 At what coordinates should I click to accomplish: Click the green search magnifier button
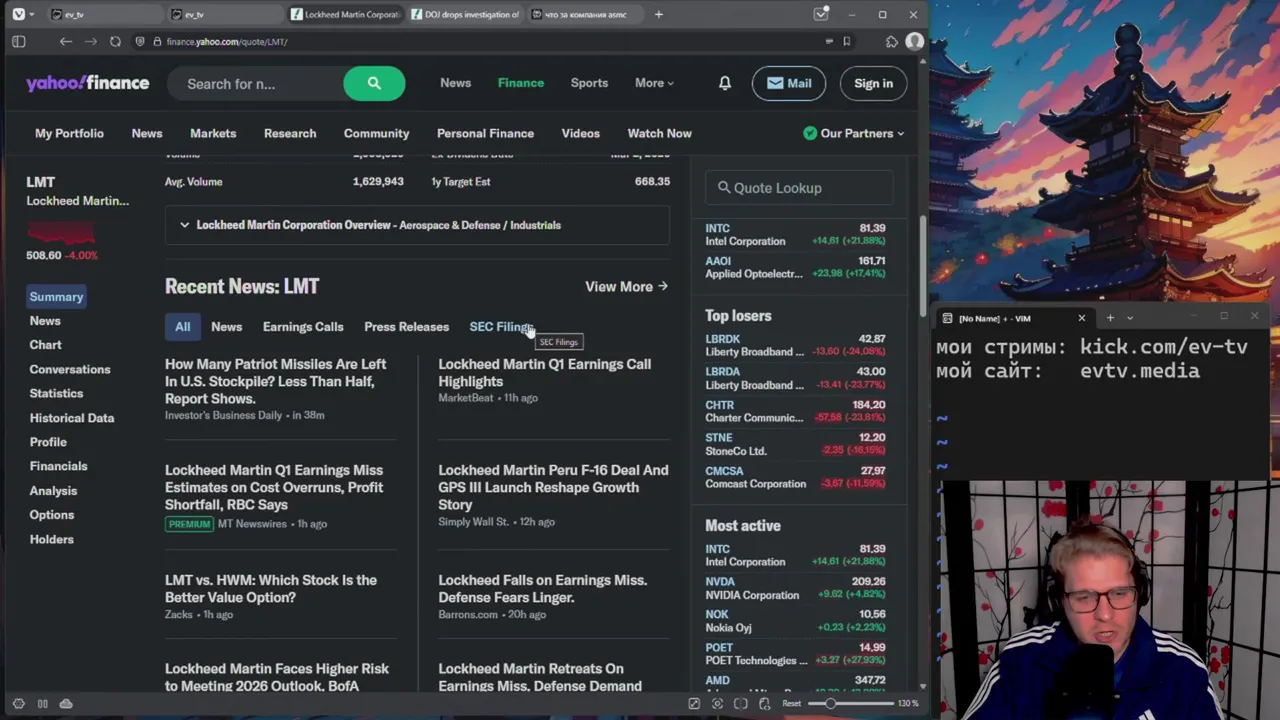pyautogui.click(x=374, y=83)
